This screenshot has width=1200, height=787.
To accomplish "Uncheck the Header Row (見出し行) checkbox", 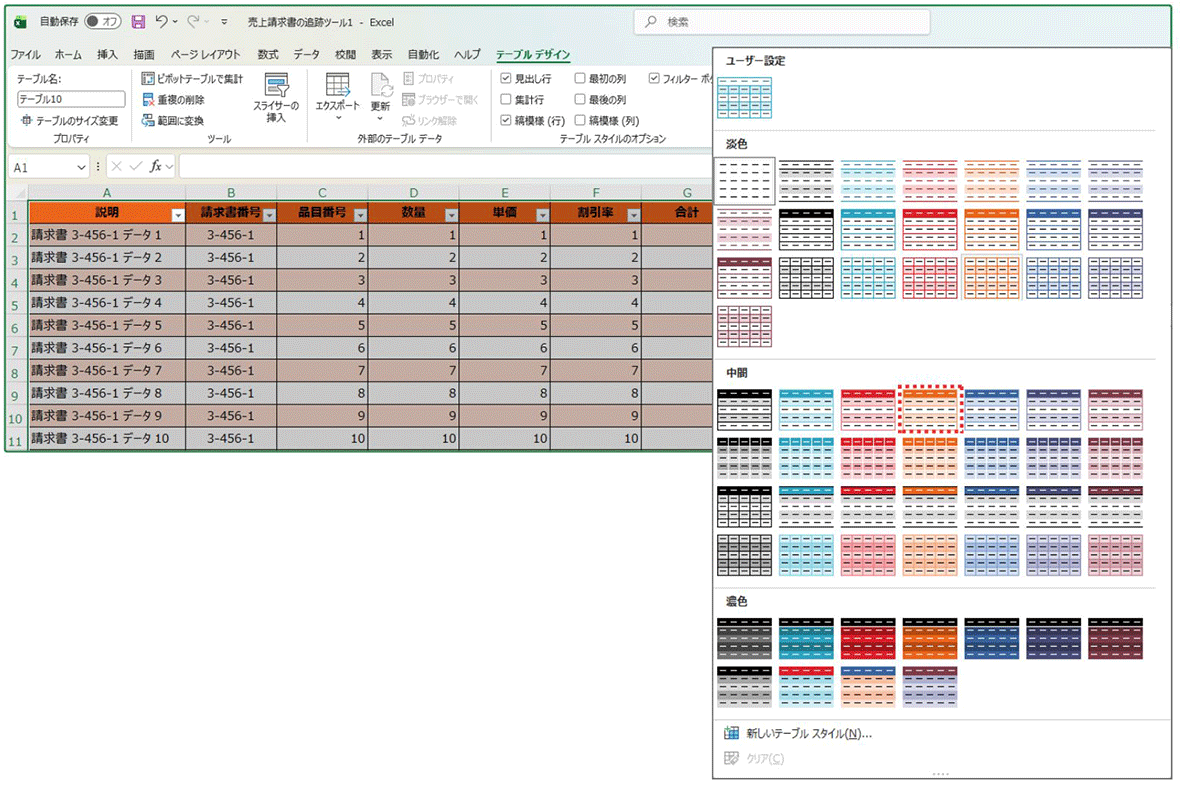I will 506,79.
